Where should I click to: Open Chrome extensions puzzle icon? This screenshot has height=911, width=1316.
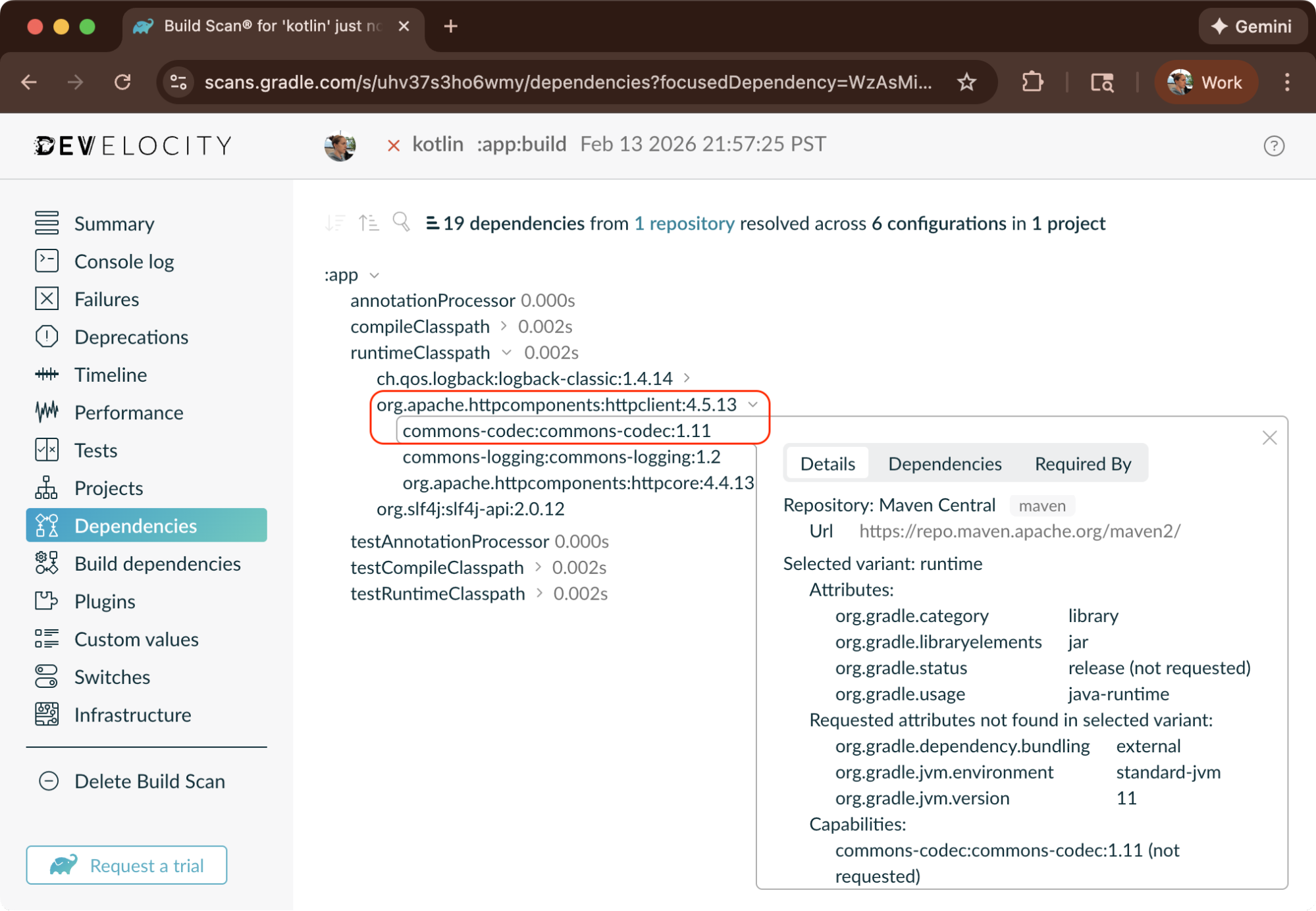(x=1032, y=82)
